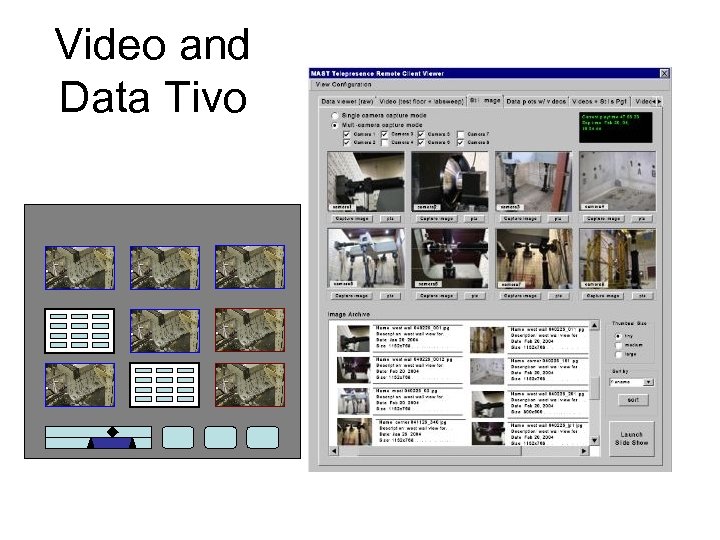Click the green capture-time status display
The width and height of the screenshot is (720, 540).
coord(615,127)
